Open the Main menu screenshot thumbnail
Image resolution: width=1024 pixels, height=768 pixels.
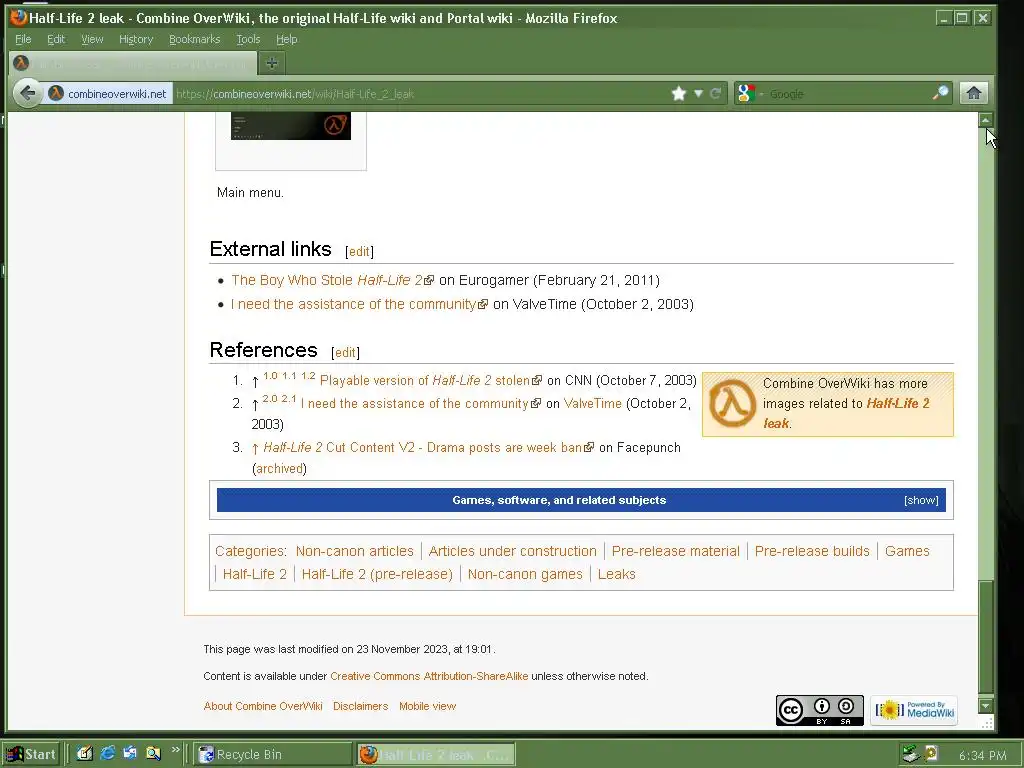pyautogui.click(x=291, y=125)
